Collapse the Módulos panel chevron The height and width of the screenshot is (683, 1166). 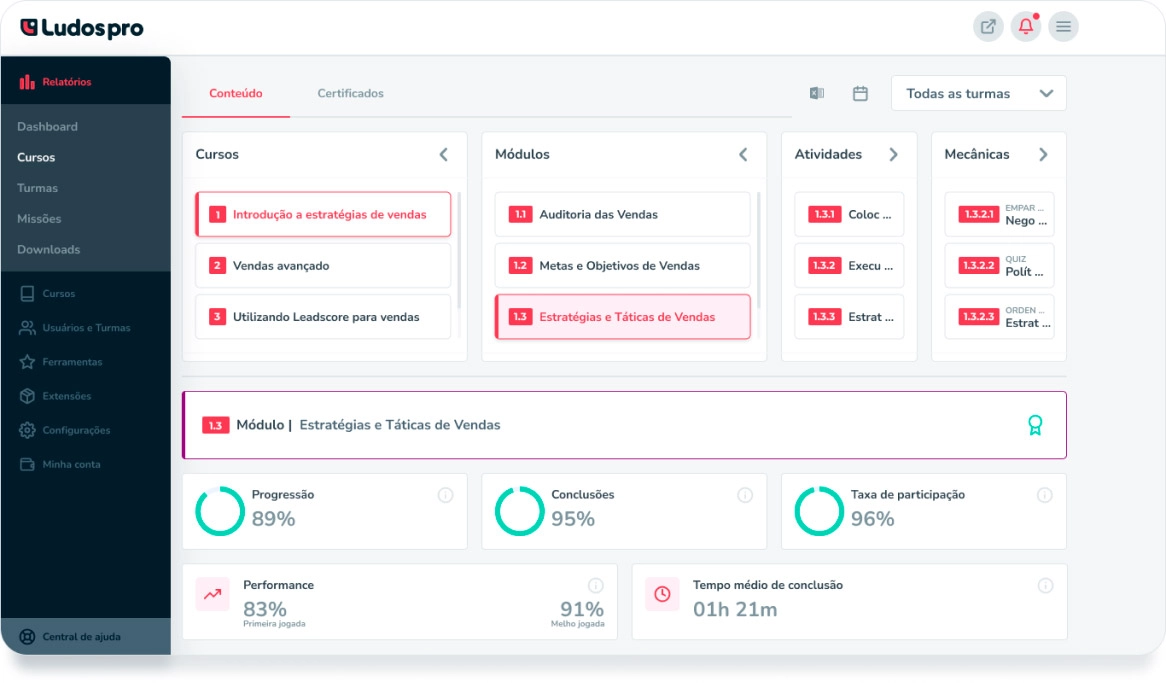pyautogui.click(x=743, y=154)
